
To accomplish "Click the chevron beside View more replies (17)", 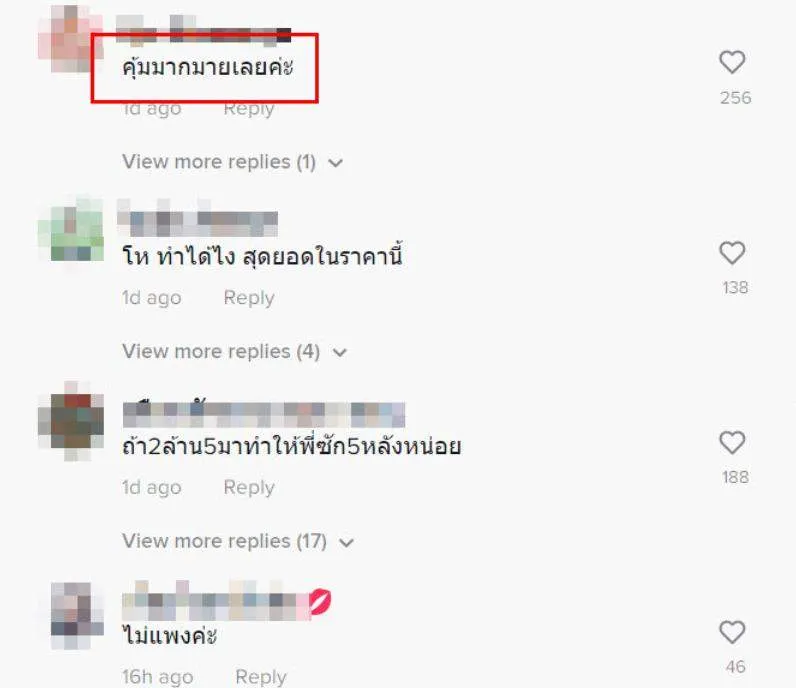I will [346, 542].
